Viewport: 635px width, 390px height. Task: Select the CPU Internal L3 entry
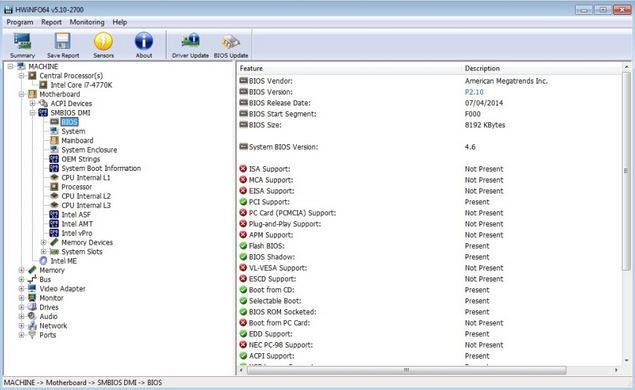coord(86,205)
